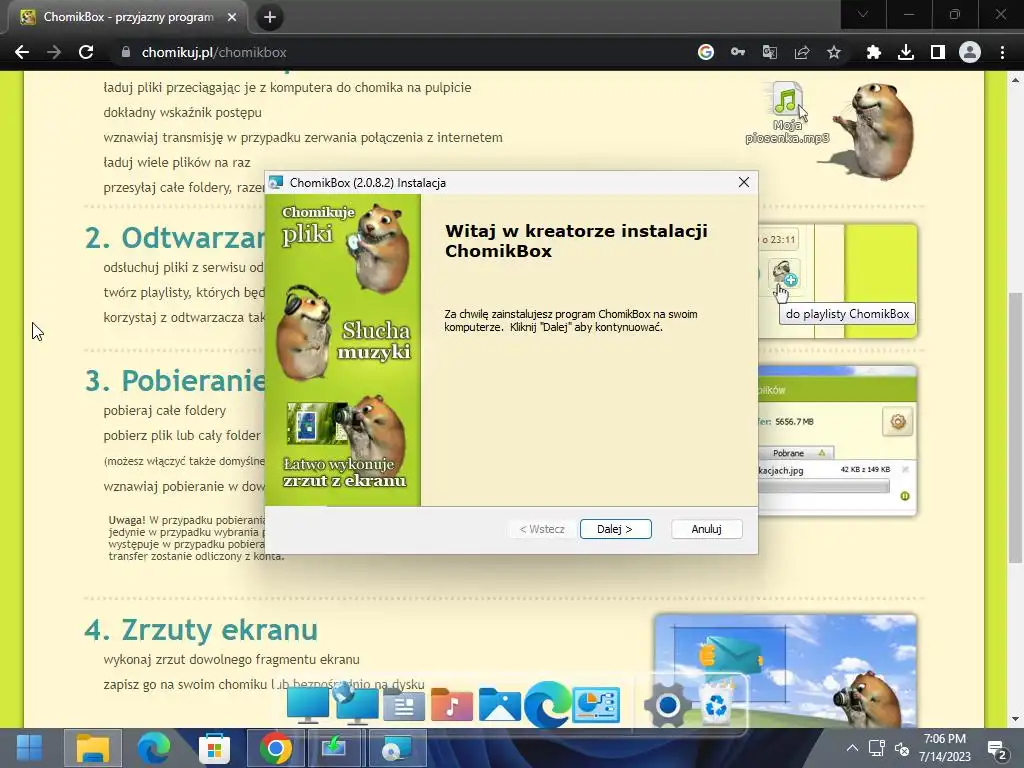The width and height of the screenshot is (1024, 768).
Task: Click the Anuluj button in installer
Action: 706,529
